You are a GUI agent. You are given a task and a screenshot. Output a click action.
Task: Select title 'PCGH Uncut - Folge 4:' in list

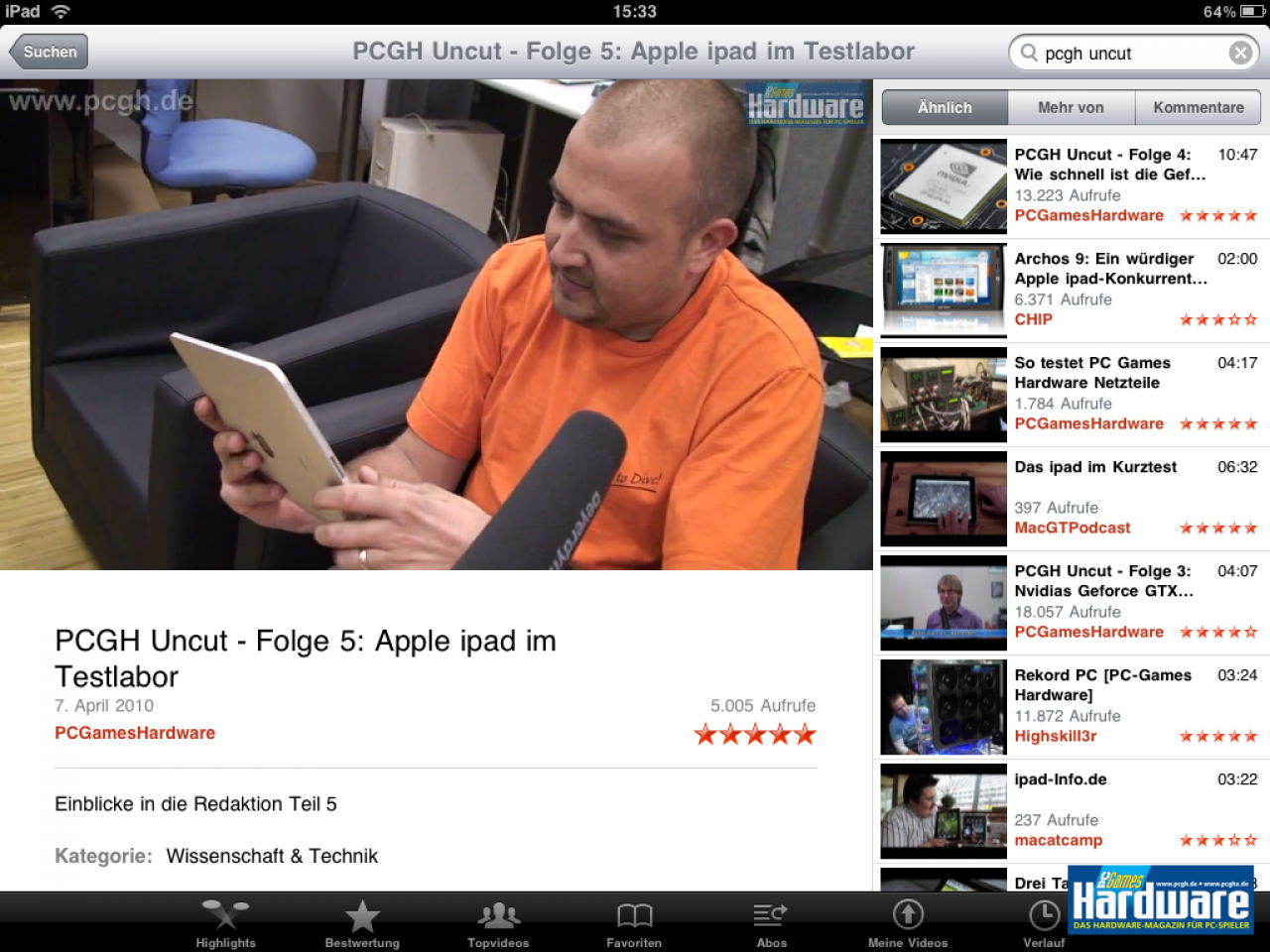[1102, 155]
